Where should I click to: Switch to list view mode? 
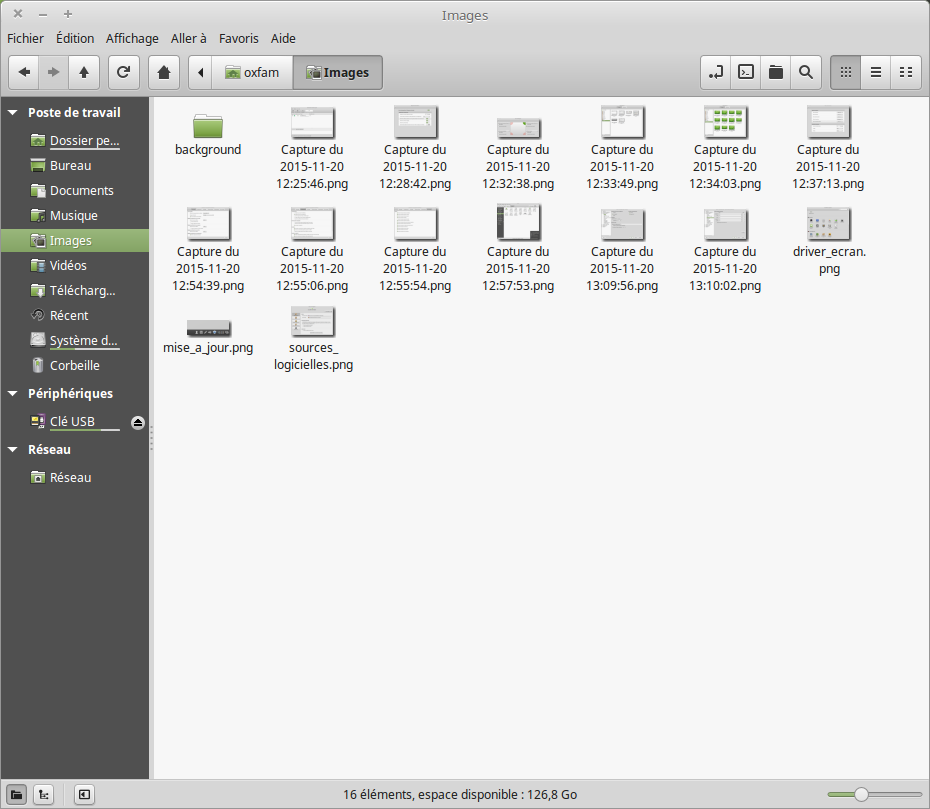tap(875, 72)
